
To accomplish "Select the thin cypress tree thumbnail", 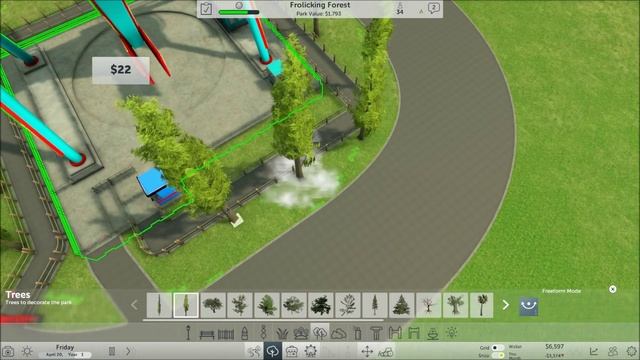I will coord(159,305).
